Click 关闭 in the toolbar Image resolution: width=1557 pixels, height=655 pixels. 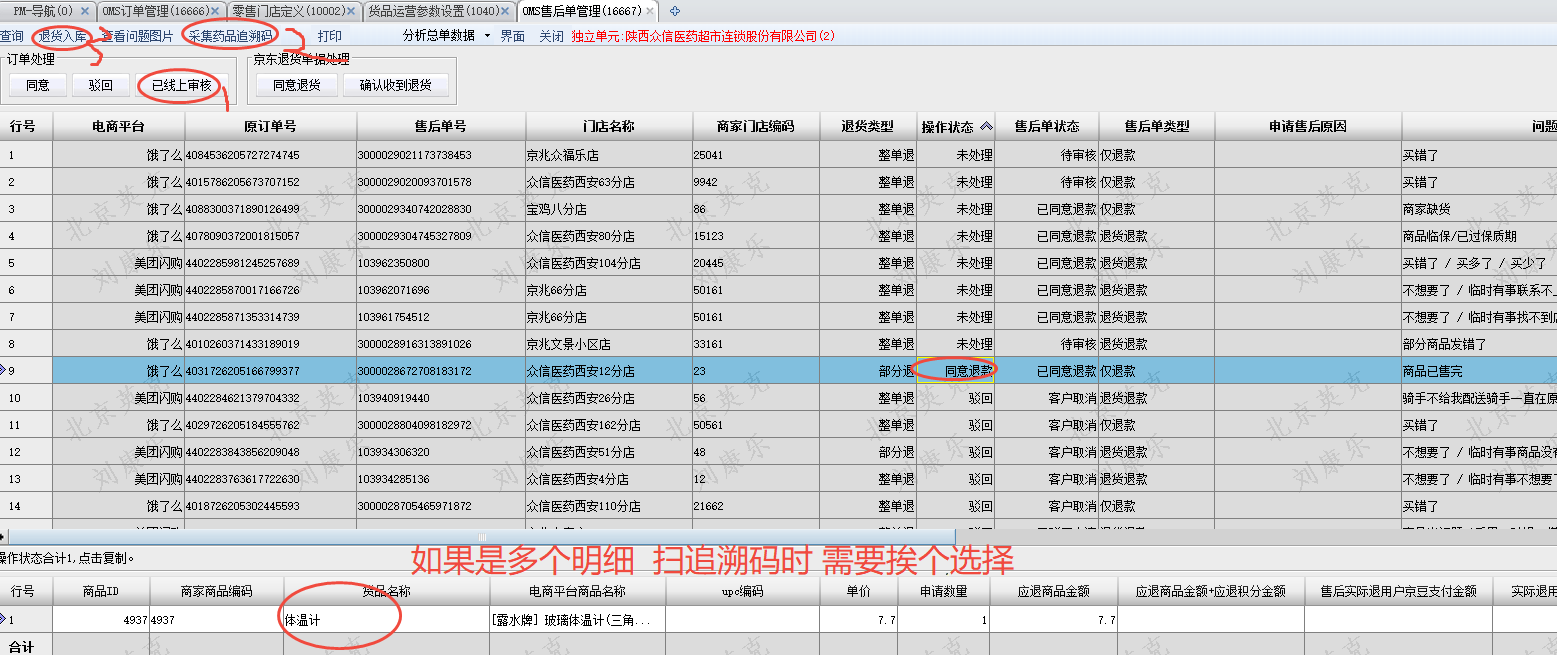(x=551, y=36)
